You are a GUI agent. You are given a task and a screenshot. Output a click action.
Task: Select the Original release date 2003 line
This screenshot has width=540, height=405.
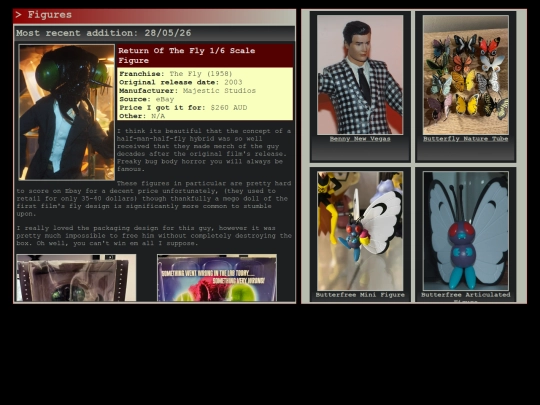coord(180,82)
